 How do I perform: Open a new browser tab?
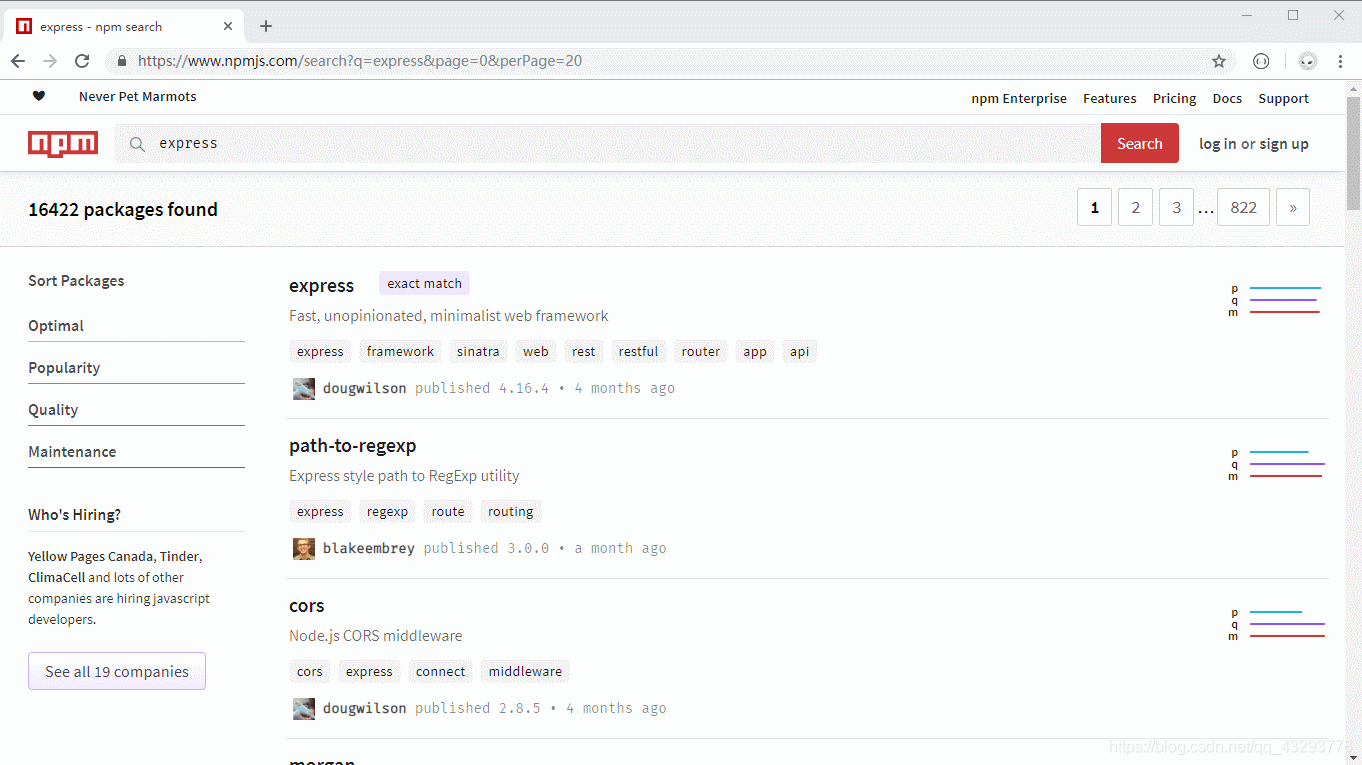(266, 26)
